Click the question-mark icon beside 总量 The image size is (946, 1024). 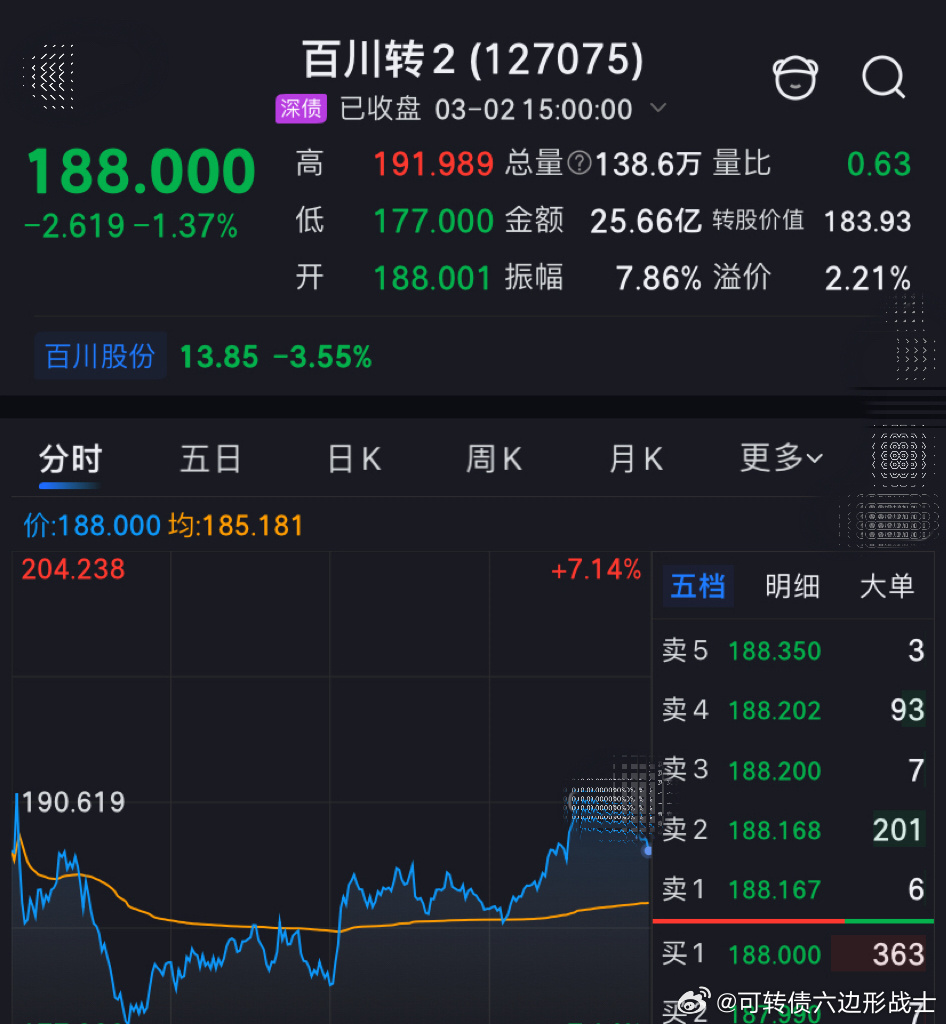[x=578, y=165]
